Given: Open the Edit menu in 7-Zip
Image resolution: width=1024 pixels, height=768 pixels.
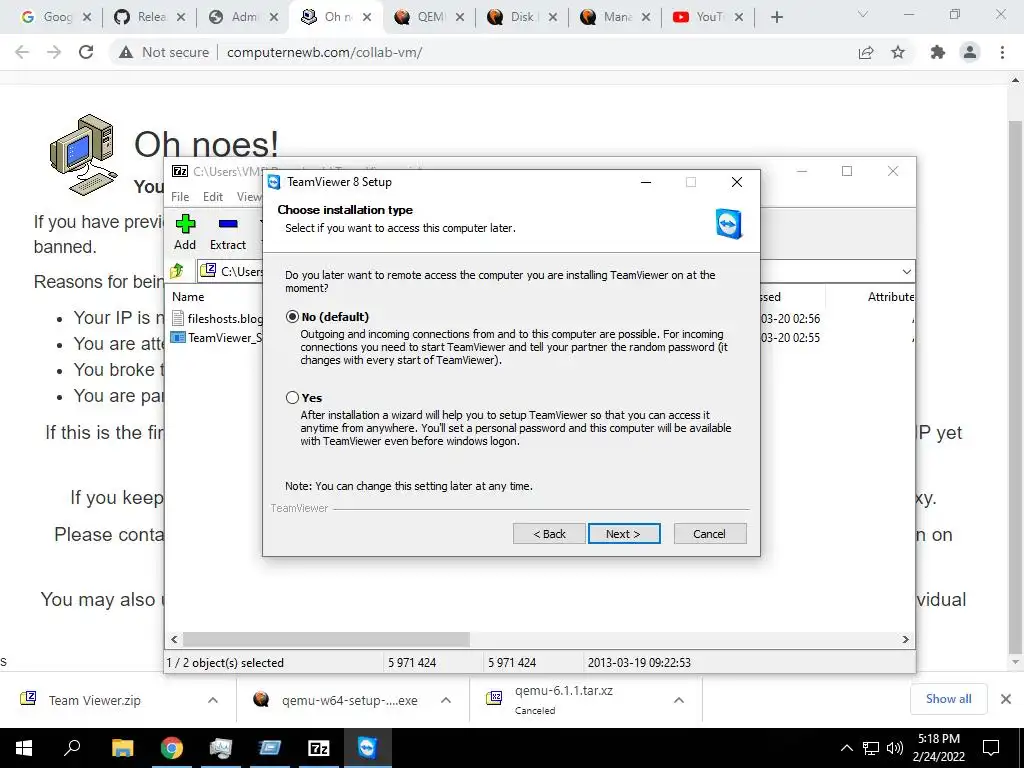Looking at the screenshot, I should tap(213, 197).
